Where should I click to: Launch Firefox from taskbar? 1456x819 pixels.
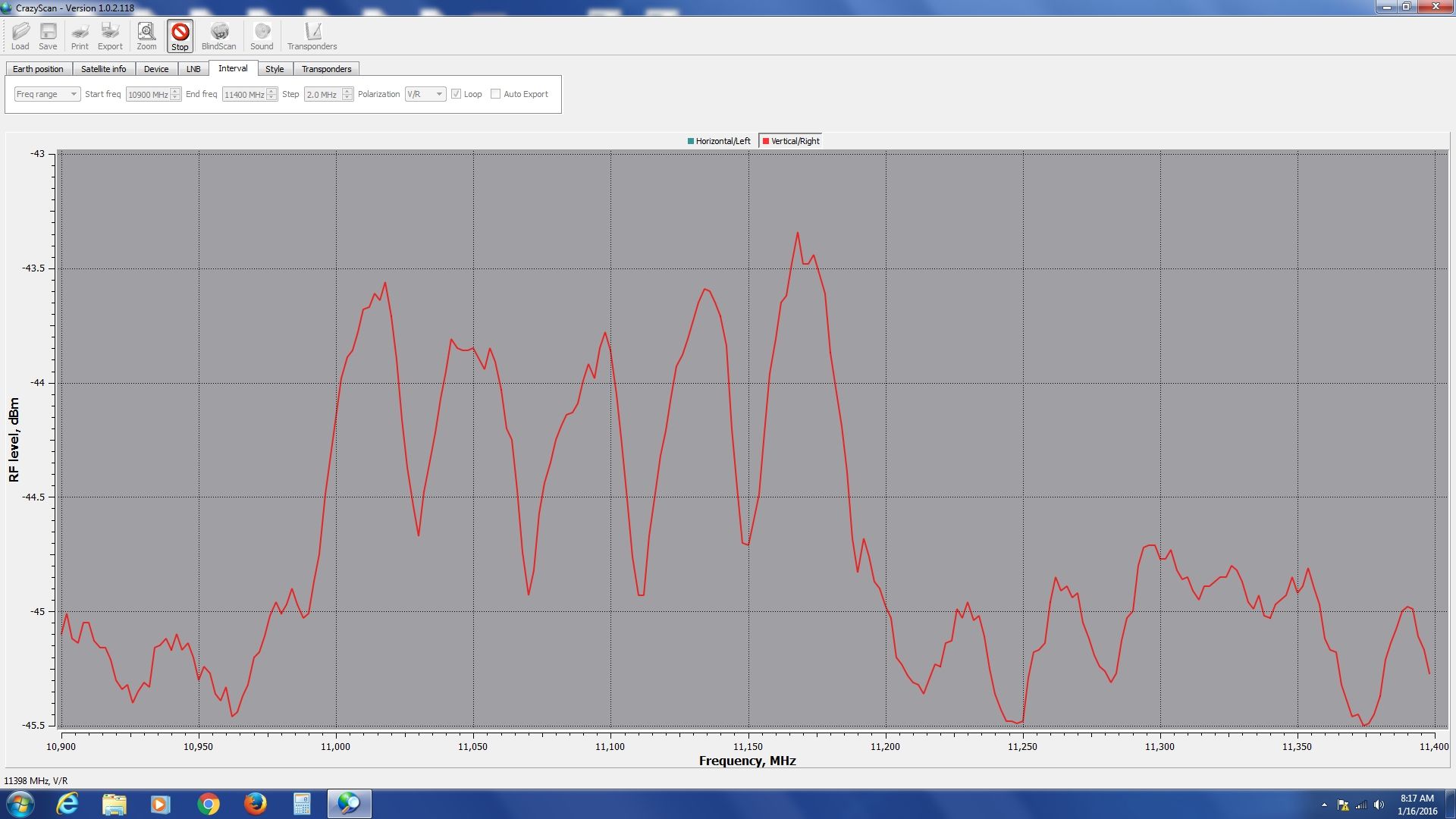pos(255,804)
